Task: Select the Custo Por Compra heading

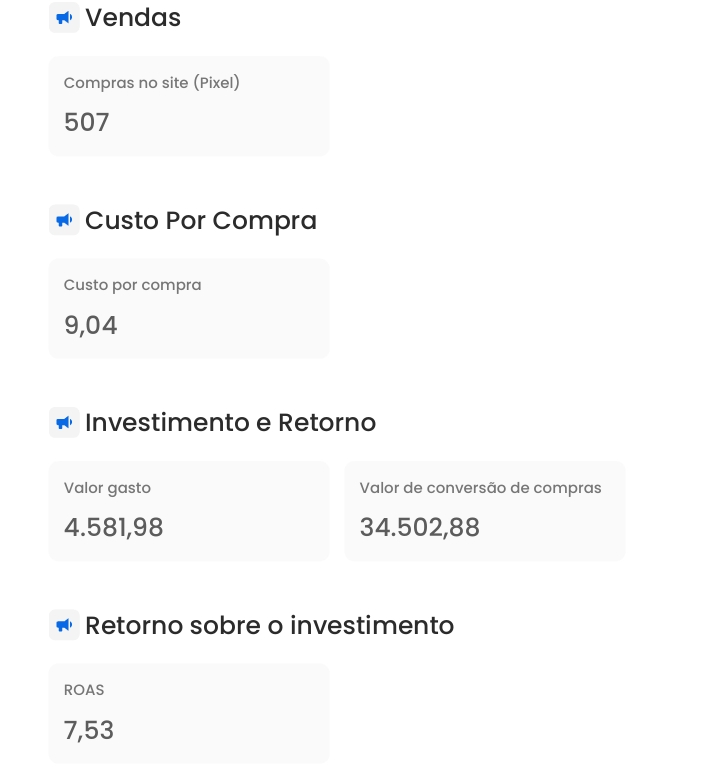Action: [x=201, y=221]
